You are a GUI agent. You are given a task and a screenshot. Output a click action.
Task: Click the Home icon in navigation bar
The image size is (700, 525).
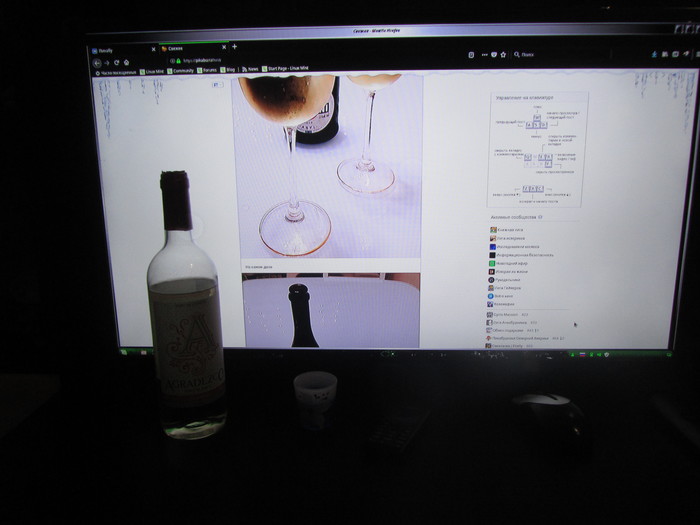(x=127, y=61)
